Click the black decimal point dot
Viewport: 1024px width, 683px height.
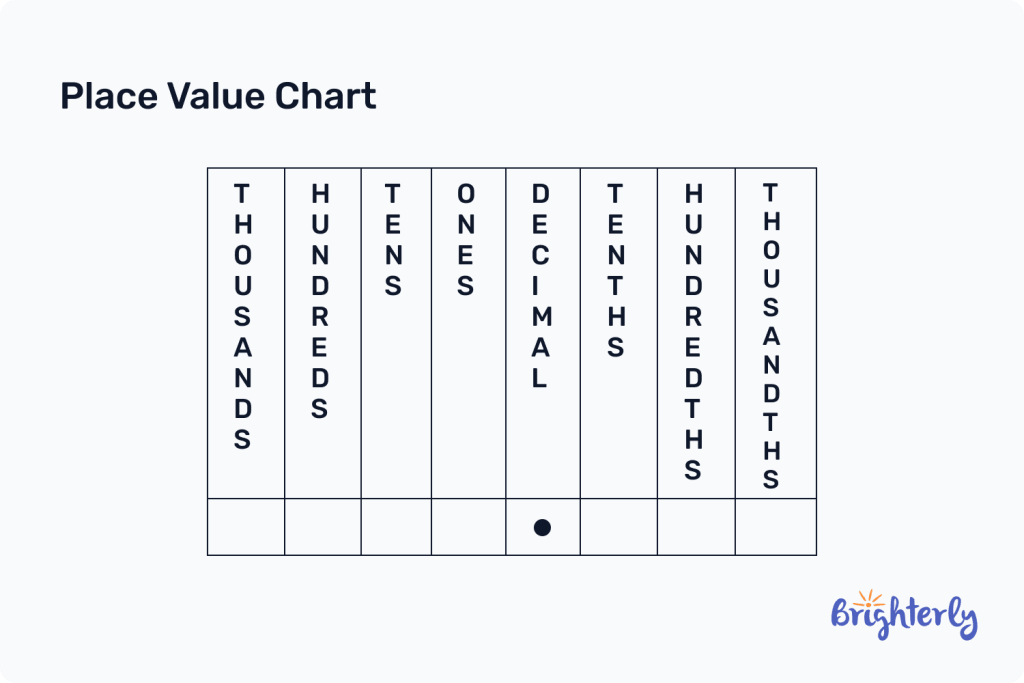pyautogui.click(x=542, y=527)
